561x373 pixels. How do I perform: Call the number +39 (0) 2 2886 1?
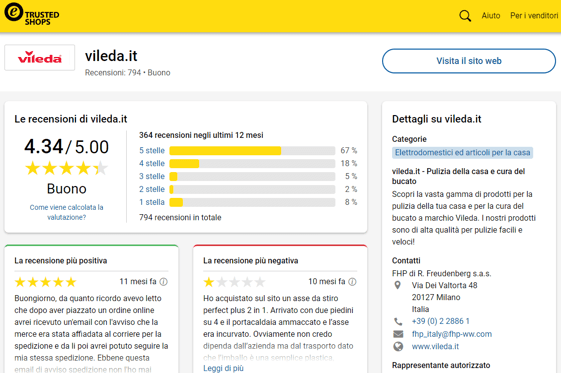440,321
